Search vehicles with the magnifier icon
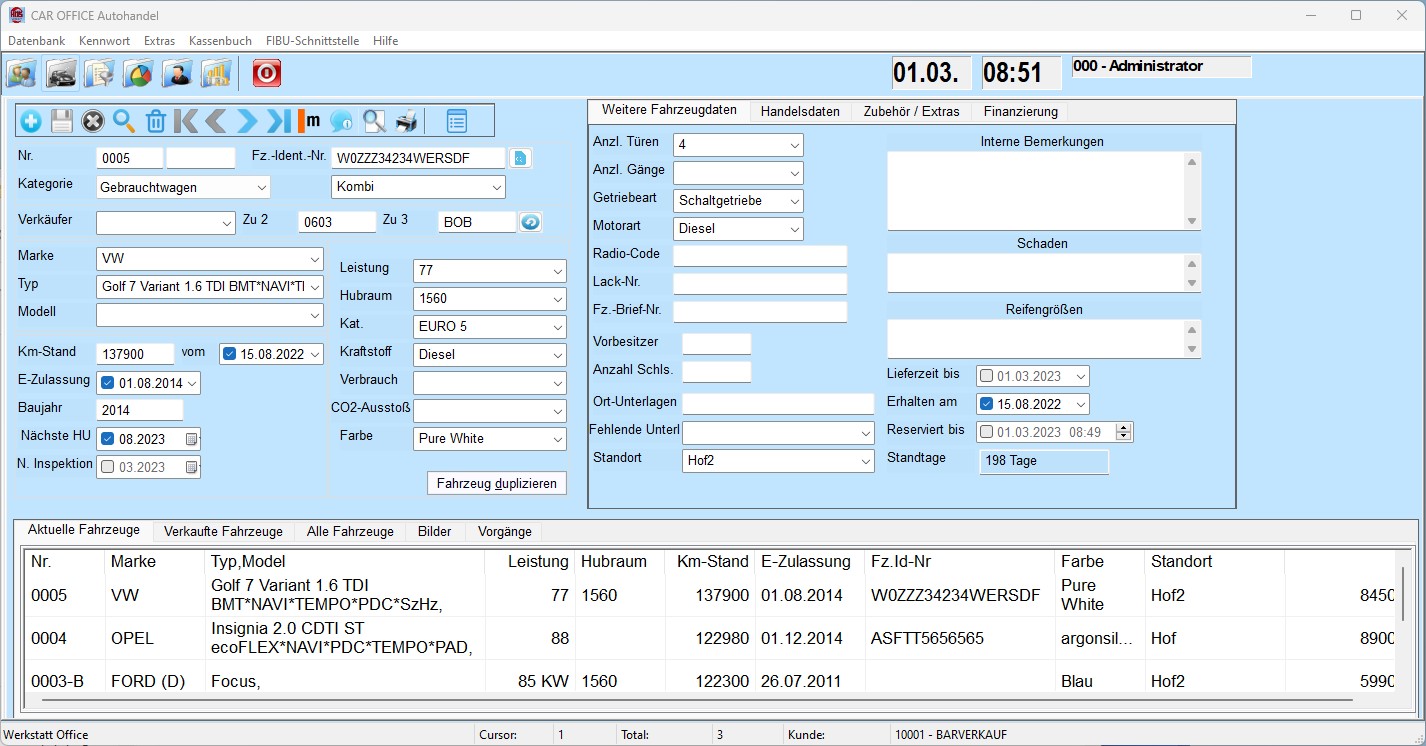The width and height of the screenshot is (1426, 746). (124, 122)
